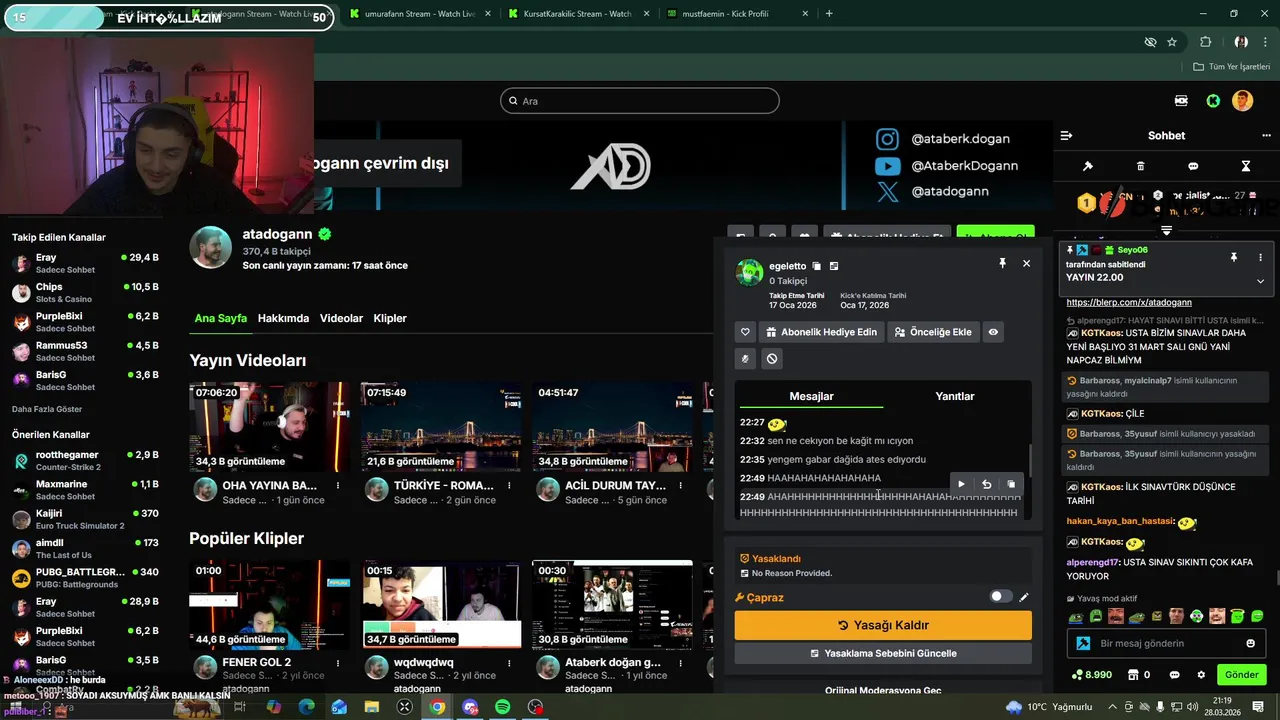Pin the egeletto user card
This screenshot has height=720, width=1280.
pyautogui.click(x=1002, y=263)
